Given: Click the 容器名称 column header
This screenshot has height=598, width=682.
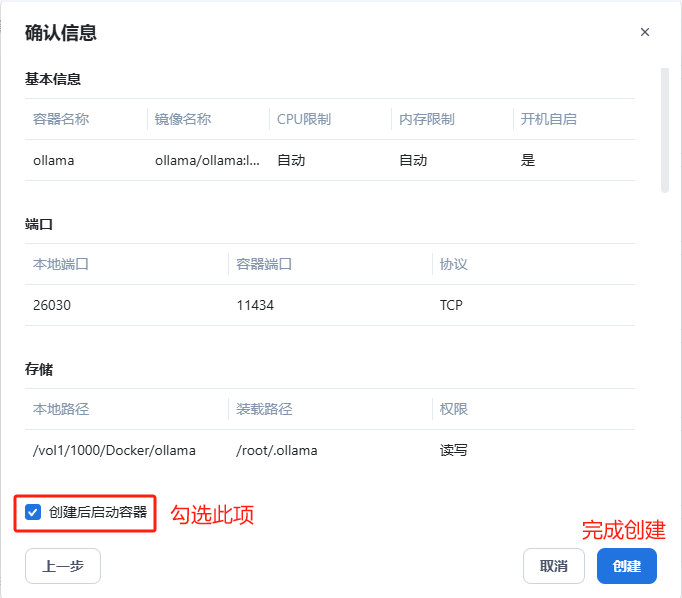Looking at the screenshot, I should coord(61,119).
